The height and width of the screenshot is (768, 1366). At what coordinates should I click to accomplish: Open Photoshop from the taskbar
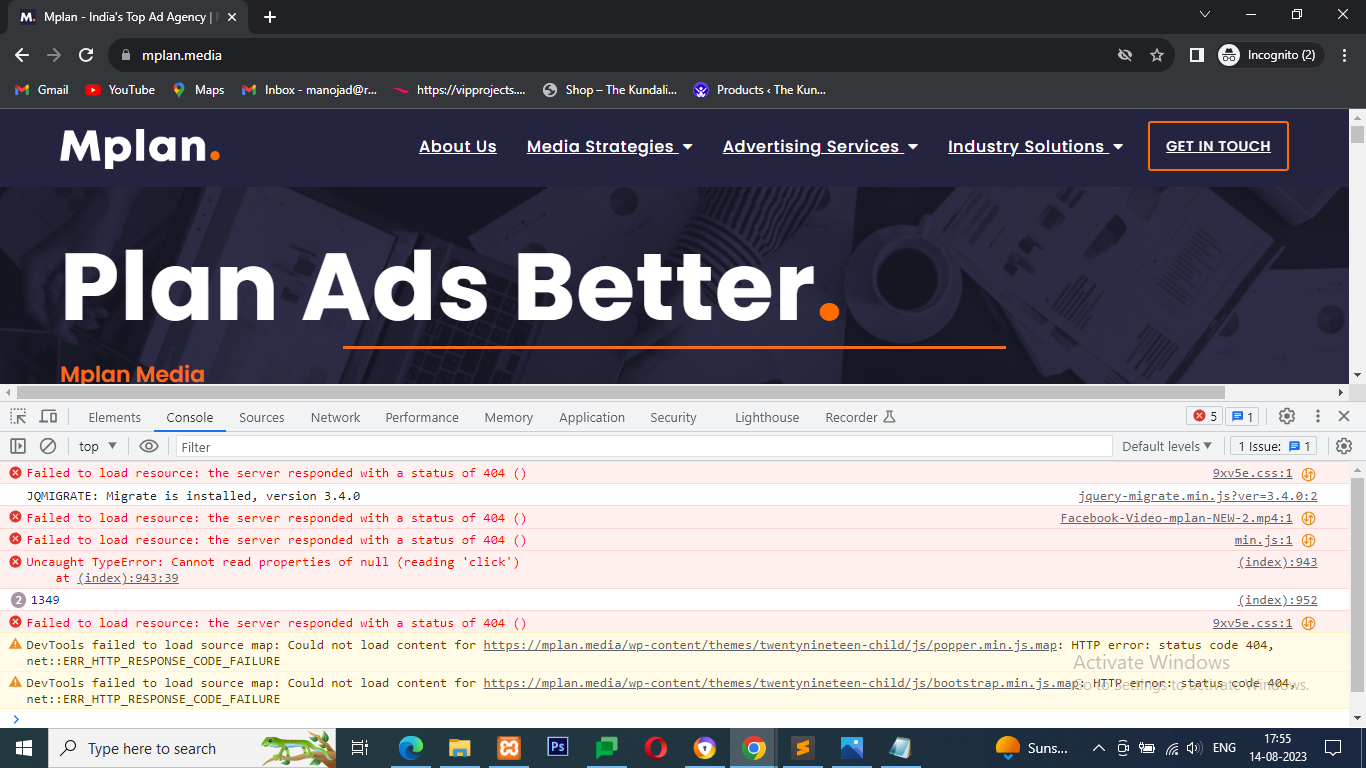point(557,748)
